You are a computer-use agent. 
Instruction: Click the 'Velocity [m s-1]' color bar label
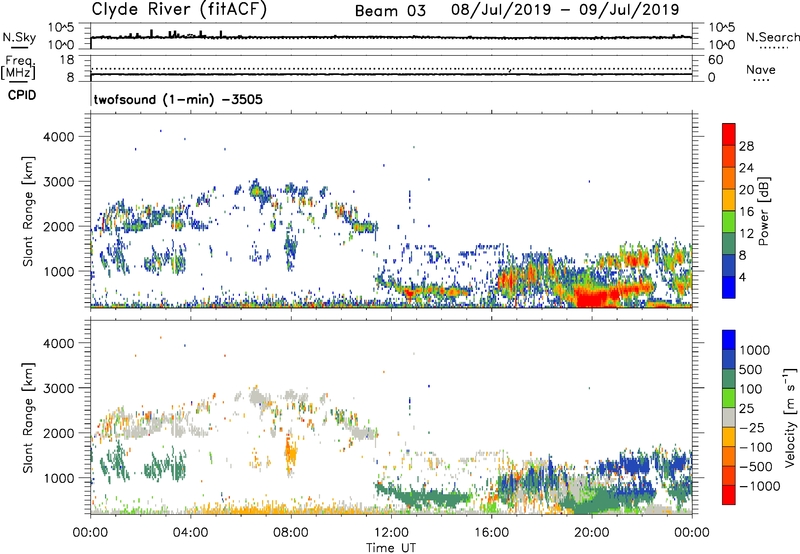coord(790,417)
